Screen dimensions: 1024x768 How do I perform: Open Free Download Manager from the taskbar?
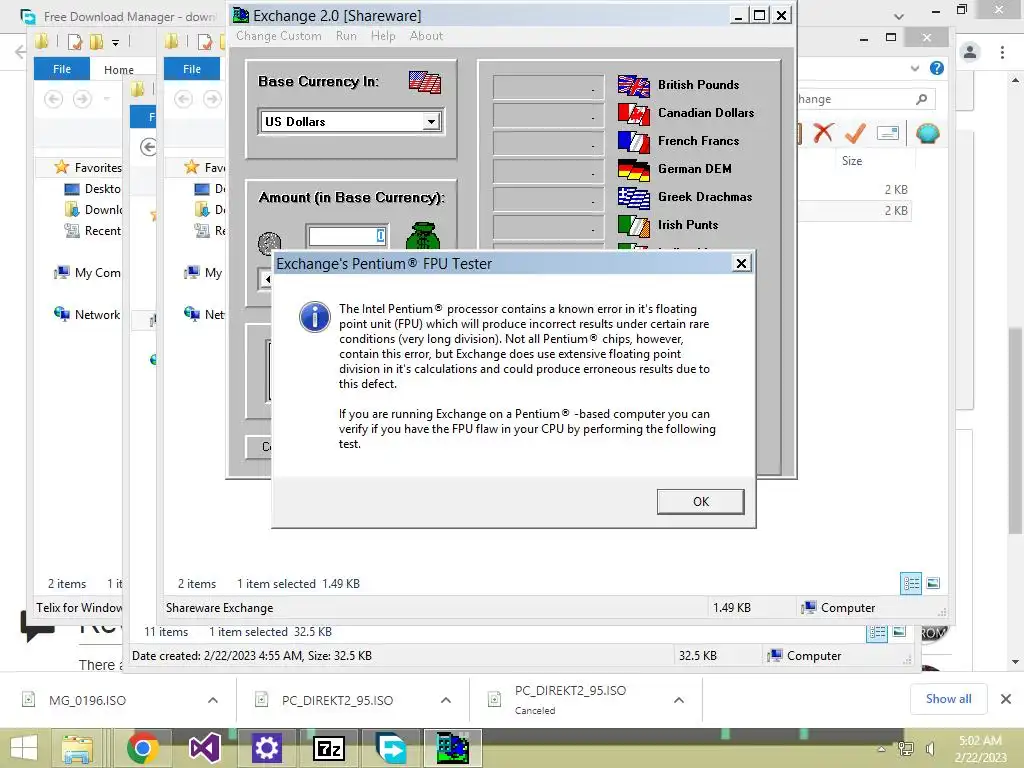pos(391,748)
